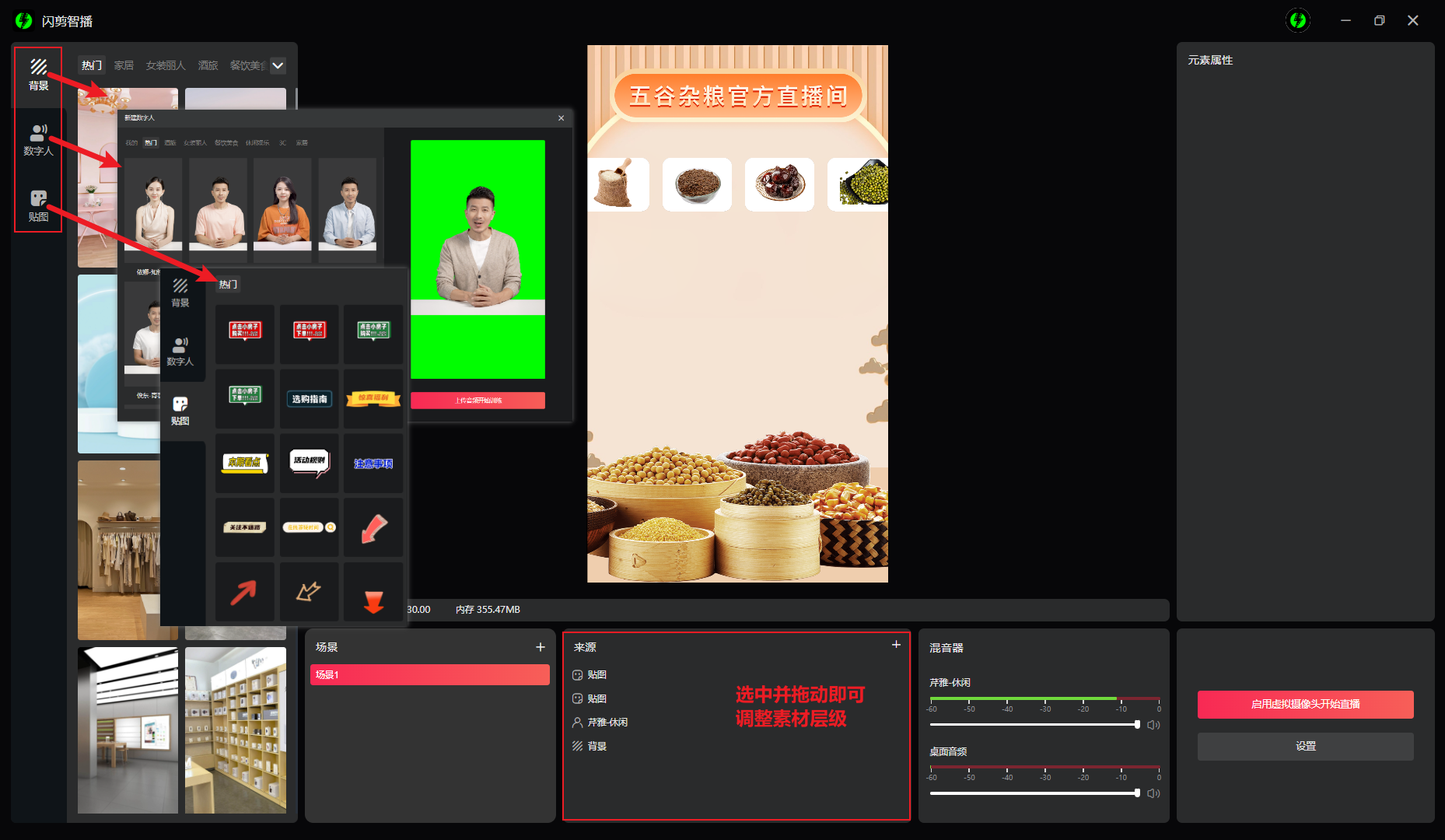
Task: Choose the shelf store background thumbnail
Action: point(235,730)
